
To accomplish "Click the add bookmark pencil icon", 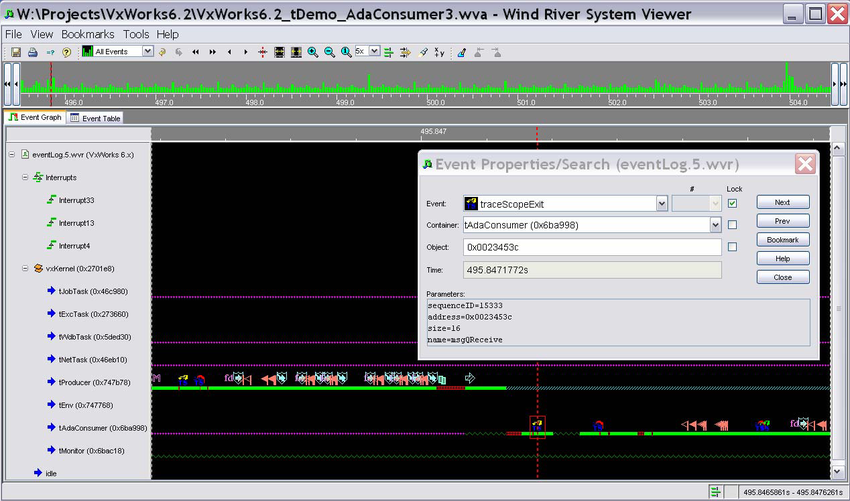I will click(x=461, y=52).
